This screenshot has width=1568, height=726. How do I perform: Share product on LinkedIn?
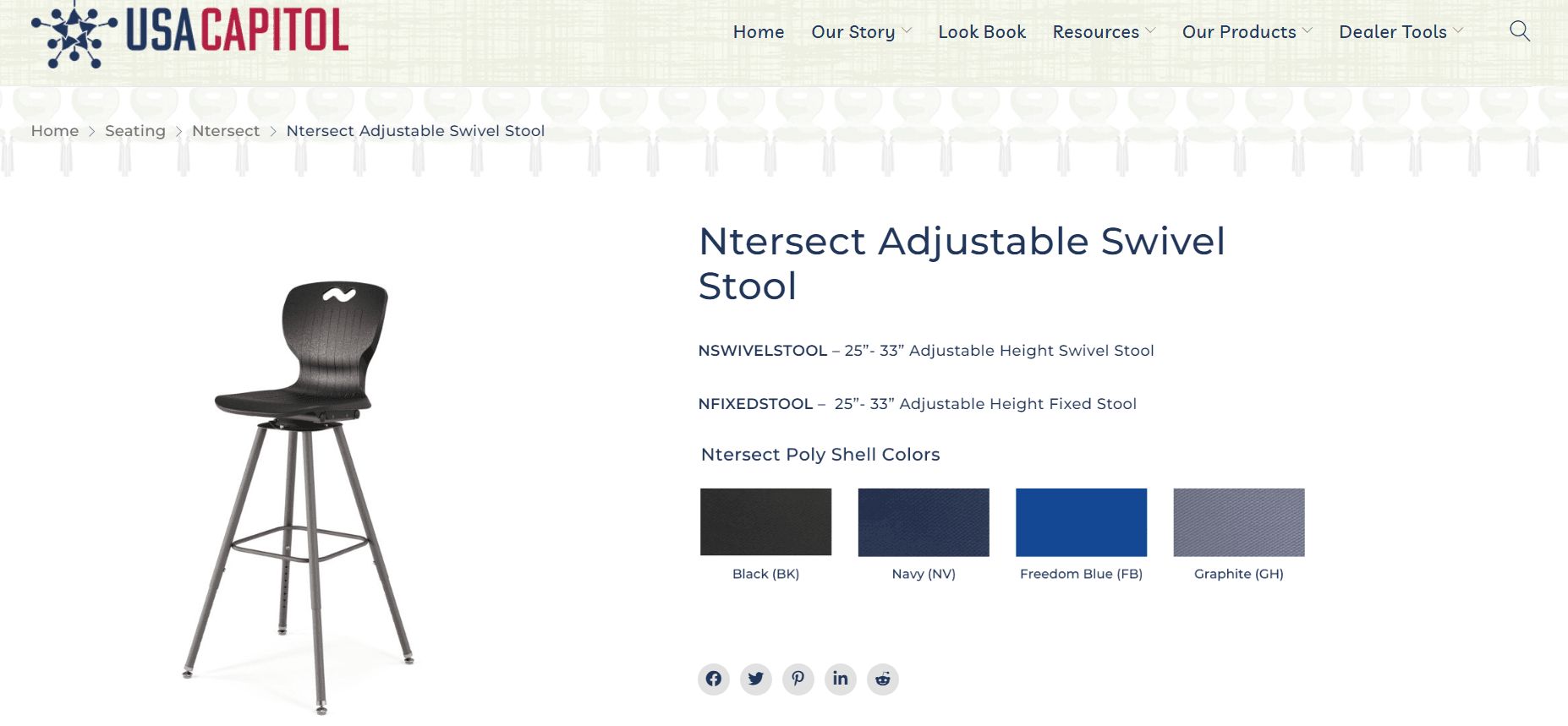point(840,679)
